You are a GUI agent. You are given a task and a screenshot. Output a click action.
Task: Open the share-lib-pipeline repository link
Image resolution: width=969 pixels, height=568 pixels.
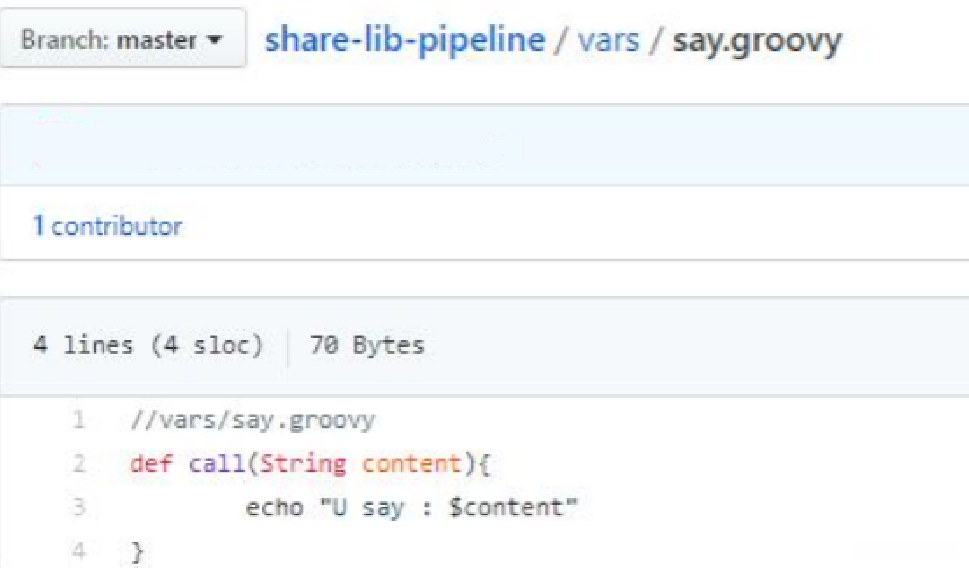click(405, 41)
